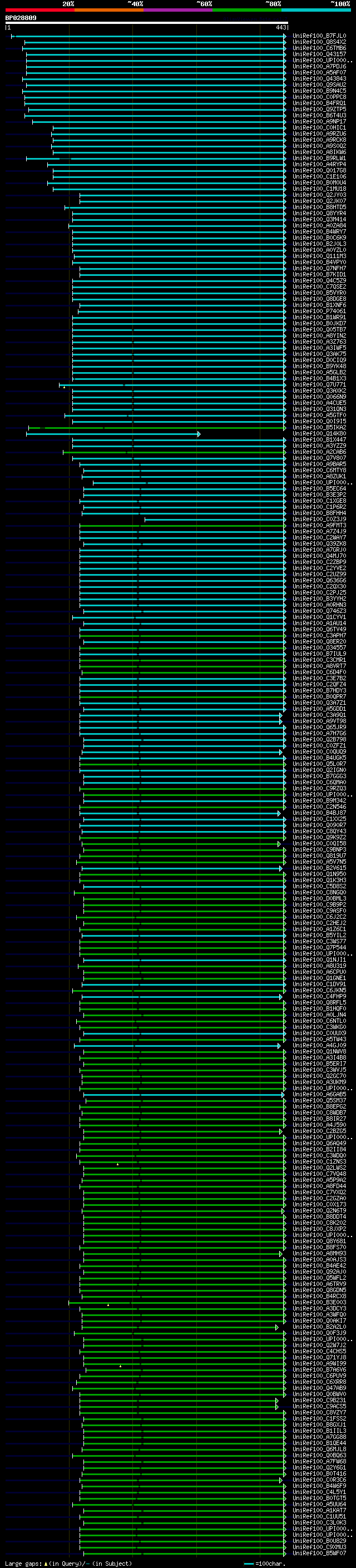Screen dimensions: 356x1568
Task: Click the arrowhead ending the UniRef100_B7FJL0 bar
Action: point(285,37)
